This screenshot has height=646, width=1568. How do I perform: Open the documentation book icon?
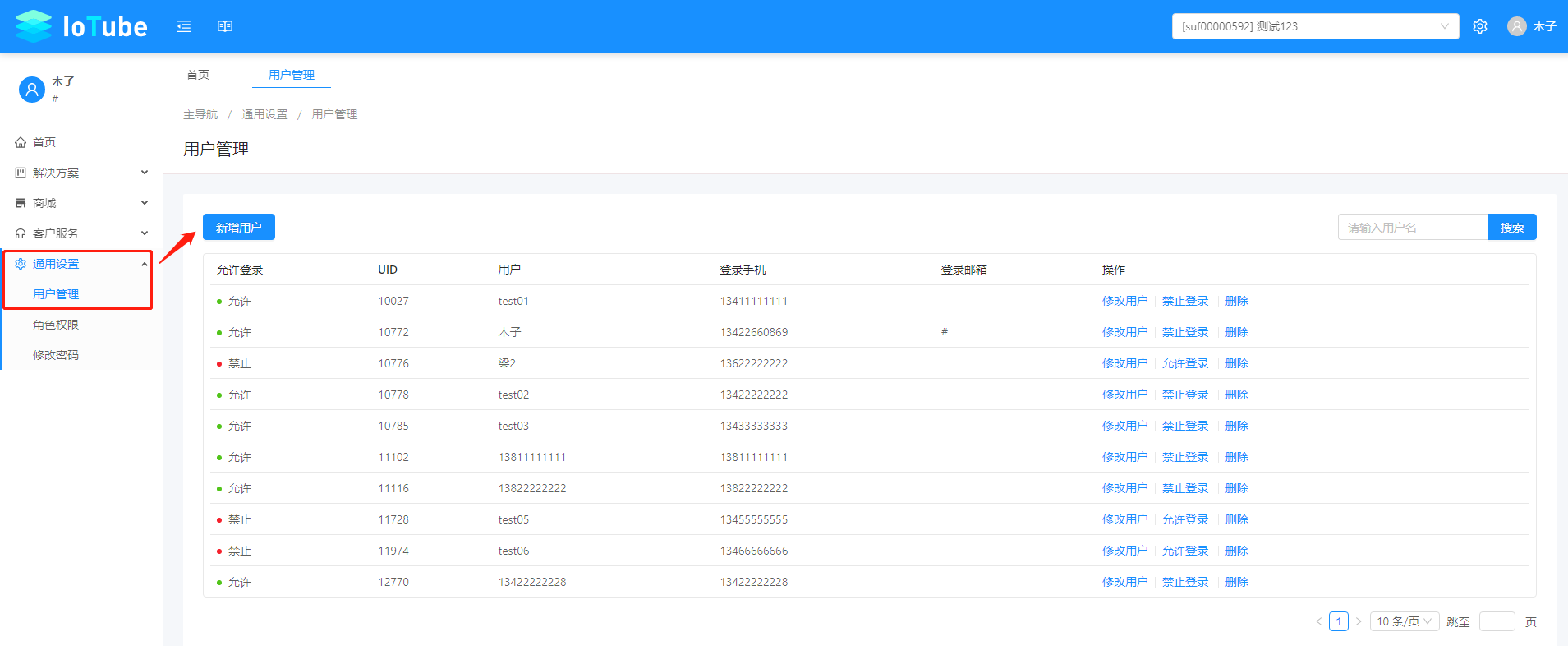coord(225,26)
